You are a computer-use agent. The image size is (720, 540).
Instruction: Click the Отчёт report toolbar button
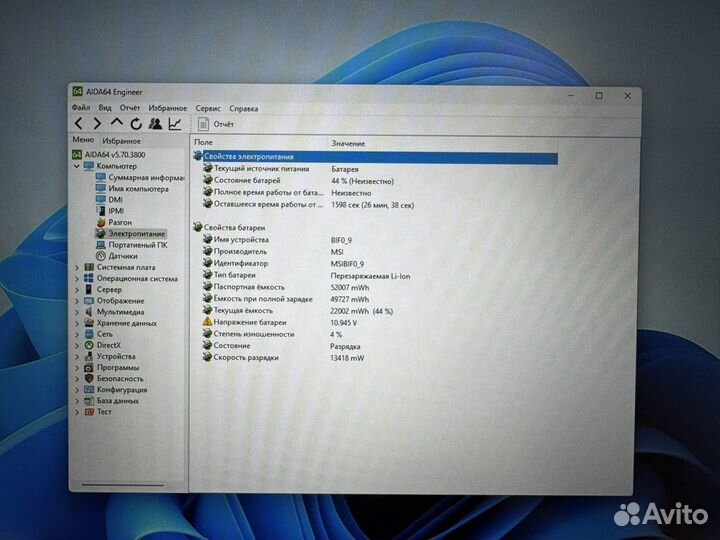pos(217,124)
